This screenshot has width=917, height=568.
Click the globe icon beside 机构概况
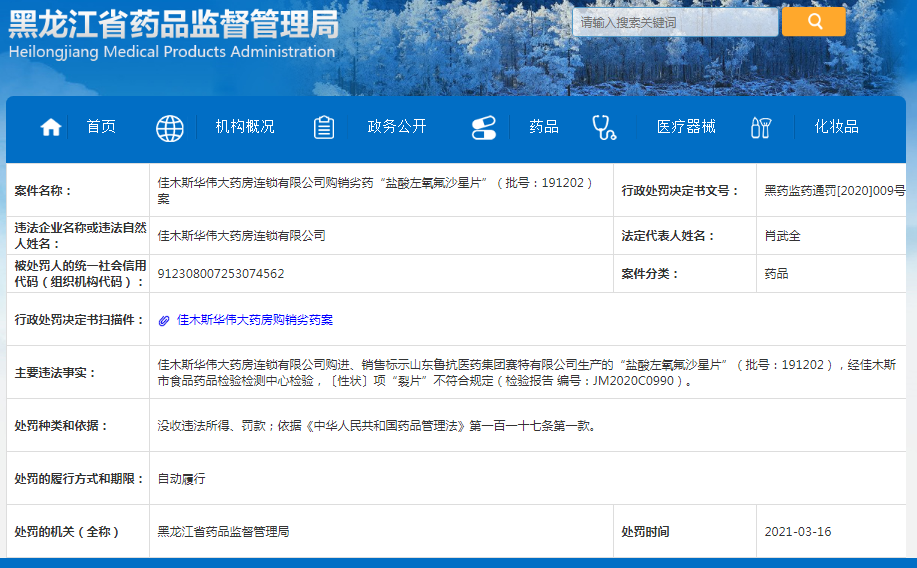[170, 128]
